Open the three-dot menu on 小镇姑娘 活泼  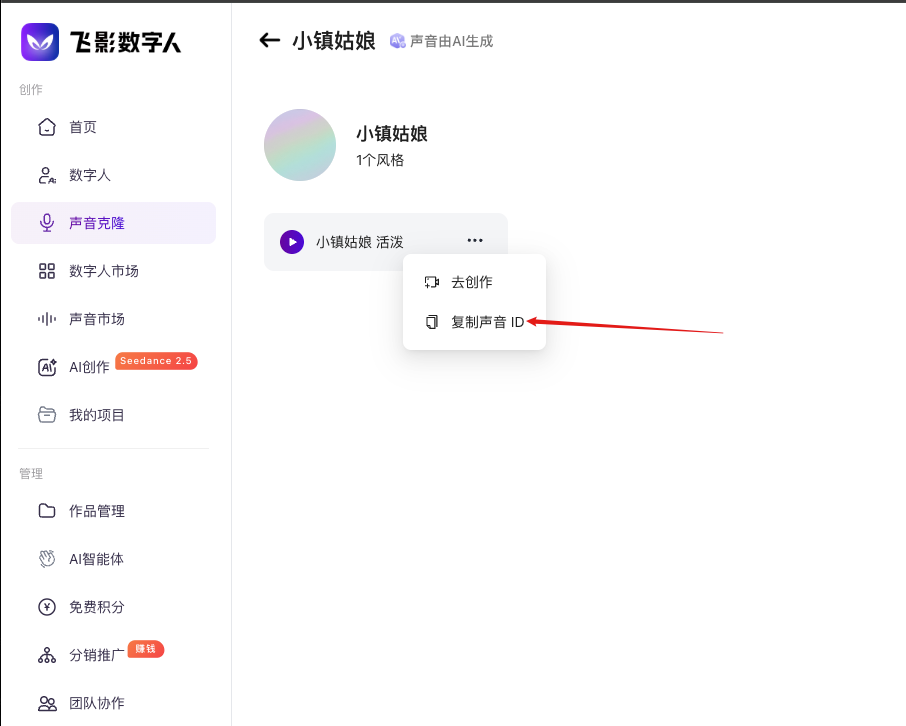pyautogui.click(x=475, y=240)
